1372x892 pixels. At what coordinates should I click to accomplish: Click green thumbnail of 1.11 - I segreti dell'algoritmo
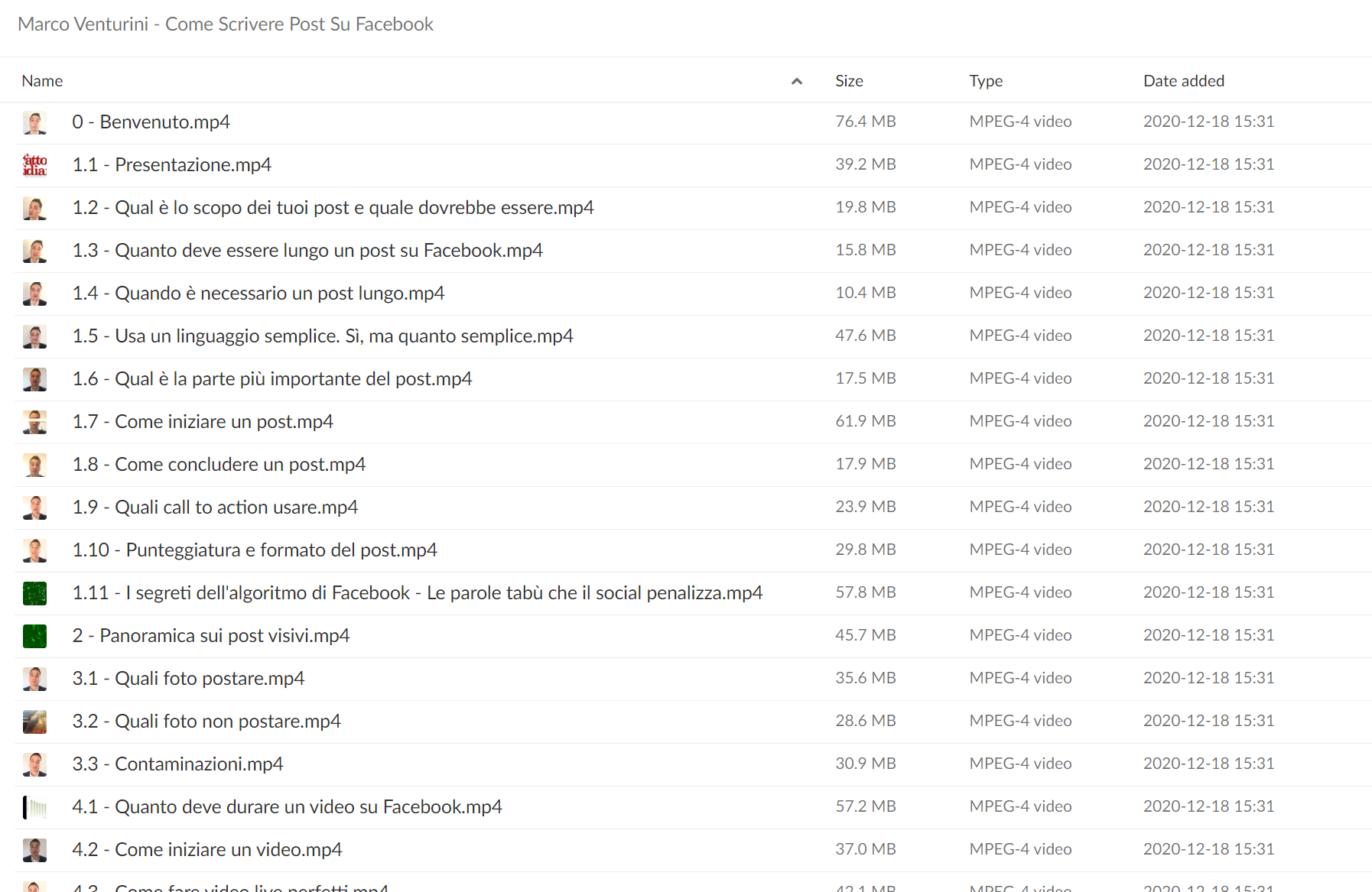point(34,593)
